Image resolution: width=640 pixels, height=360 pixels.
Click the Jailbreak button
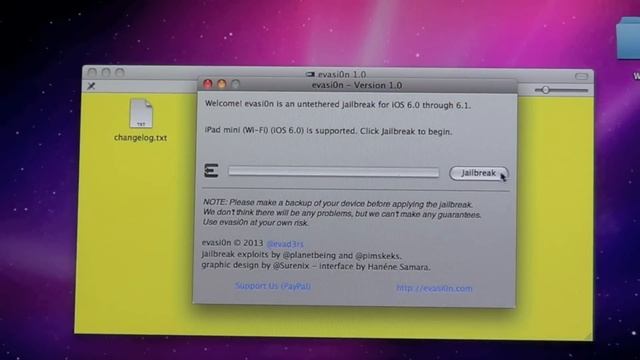click(x=479, y=173)
